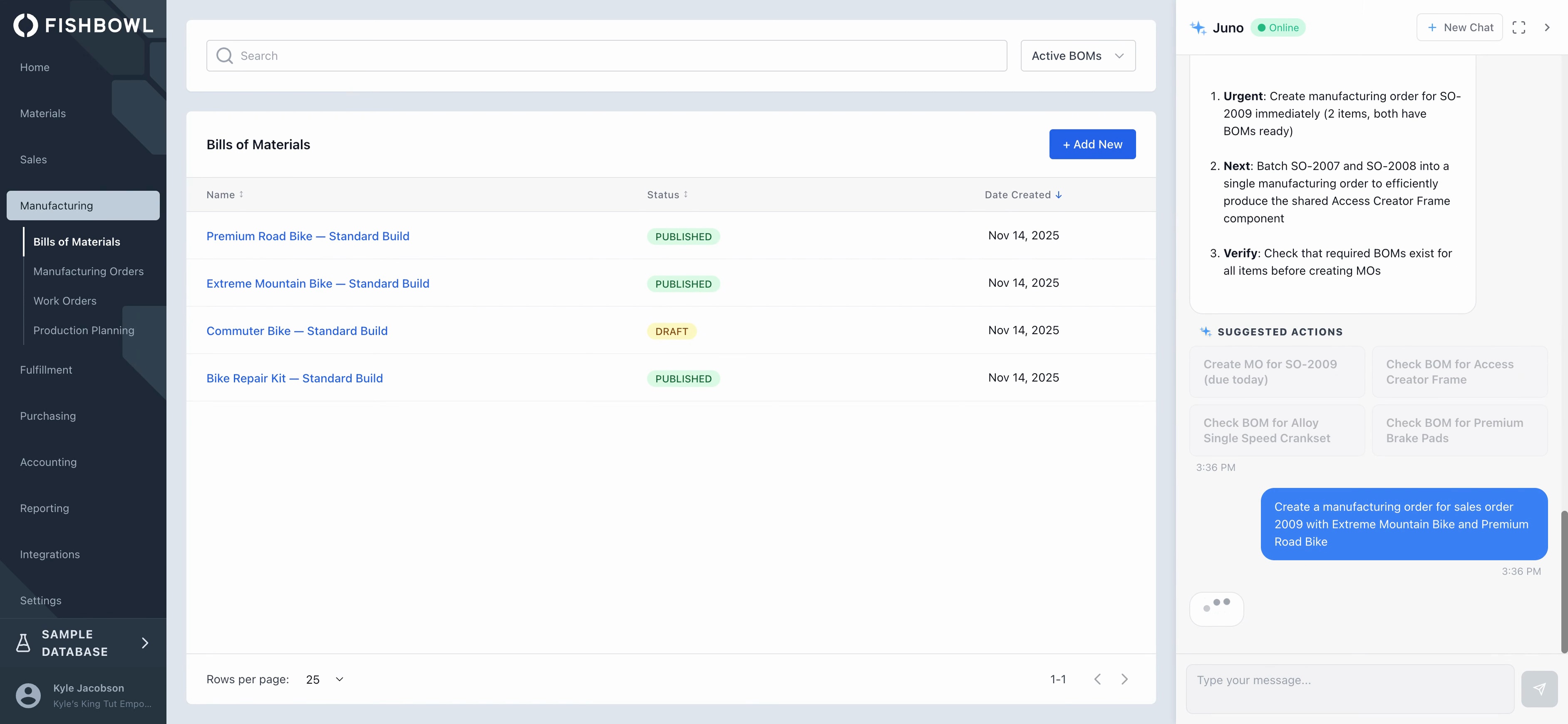
Task: Click the search magnifier icon
Action: click(225, 56)
